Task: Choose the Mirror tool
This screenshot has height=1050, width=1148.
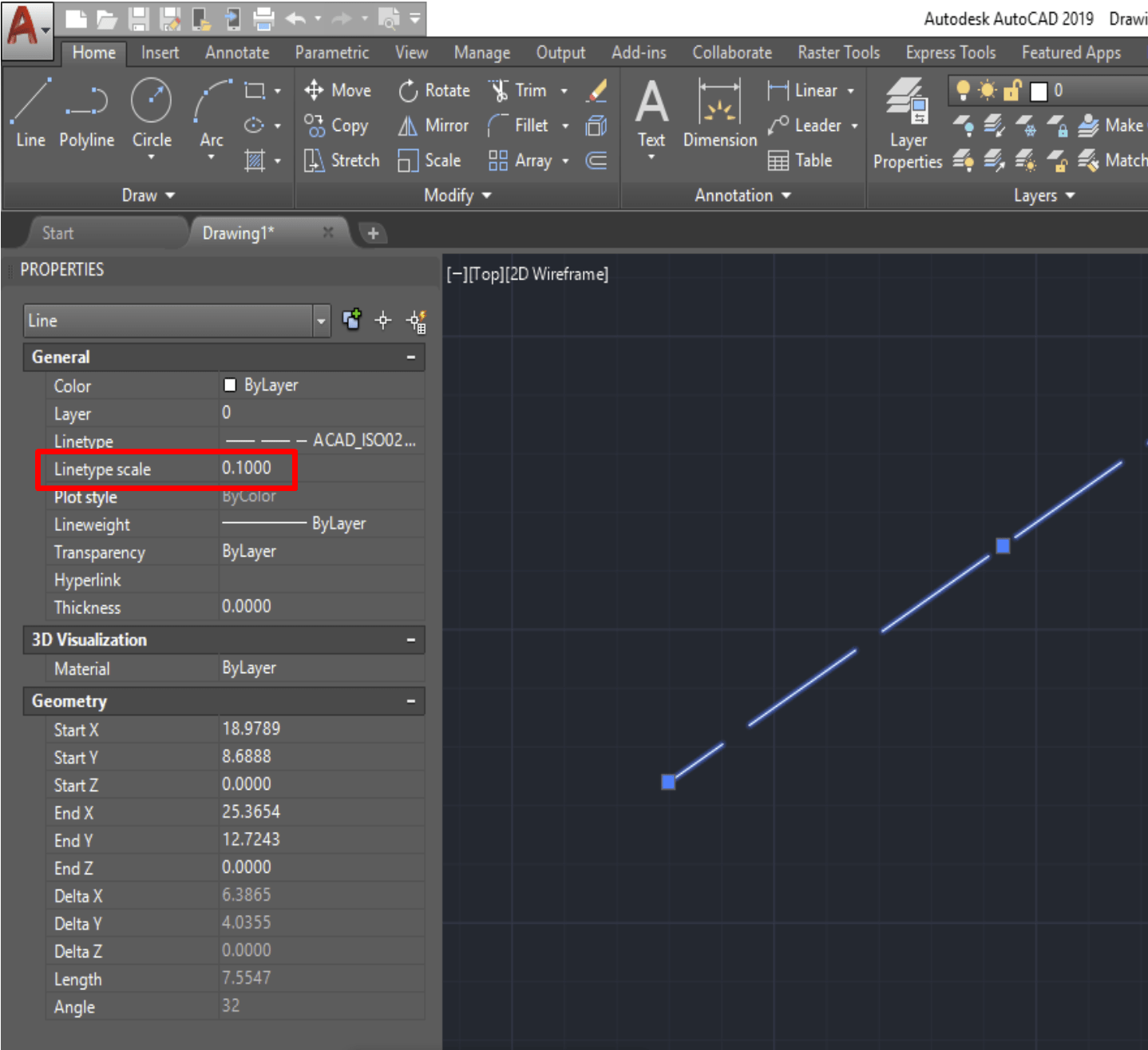Action: [433, 125]
